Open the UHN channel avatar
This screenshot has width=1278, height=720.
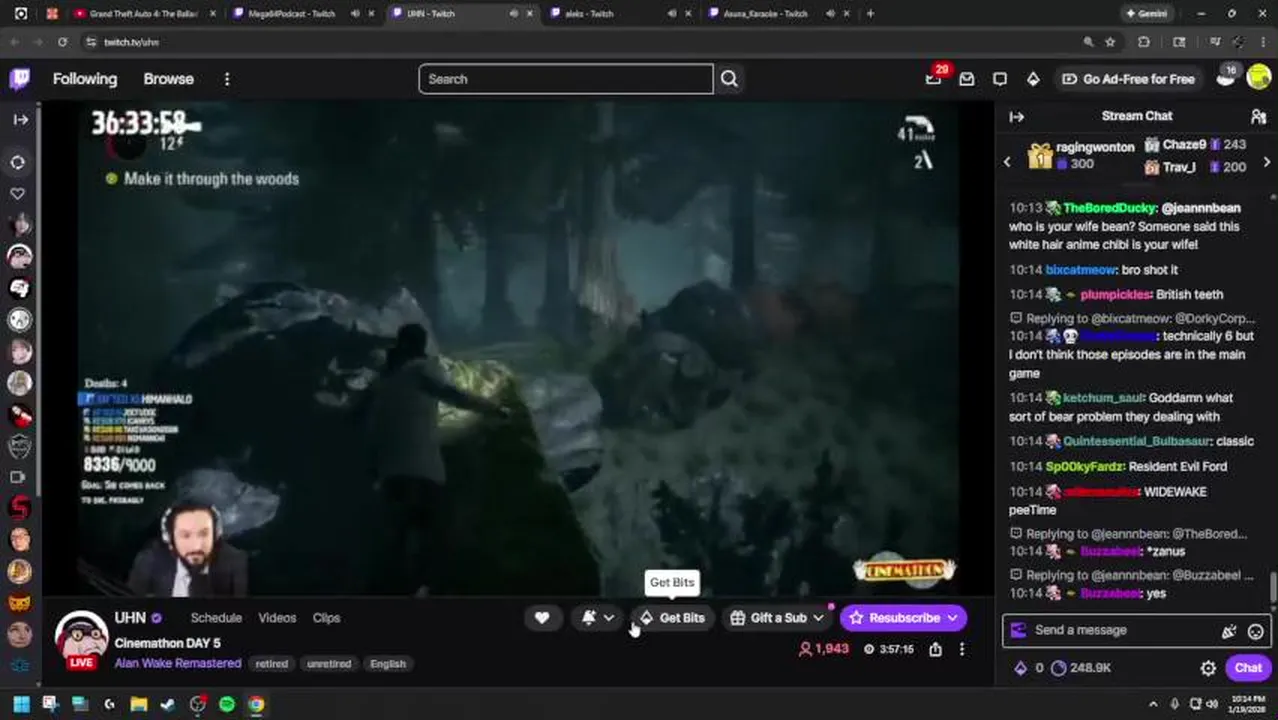pos(81,637)
